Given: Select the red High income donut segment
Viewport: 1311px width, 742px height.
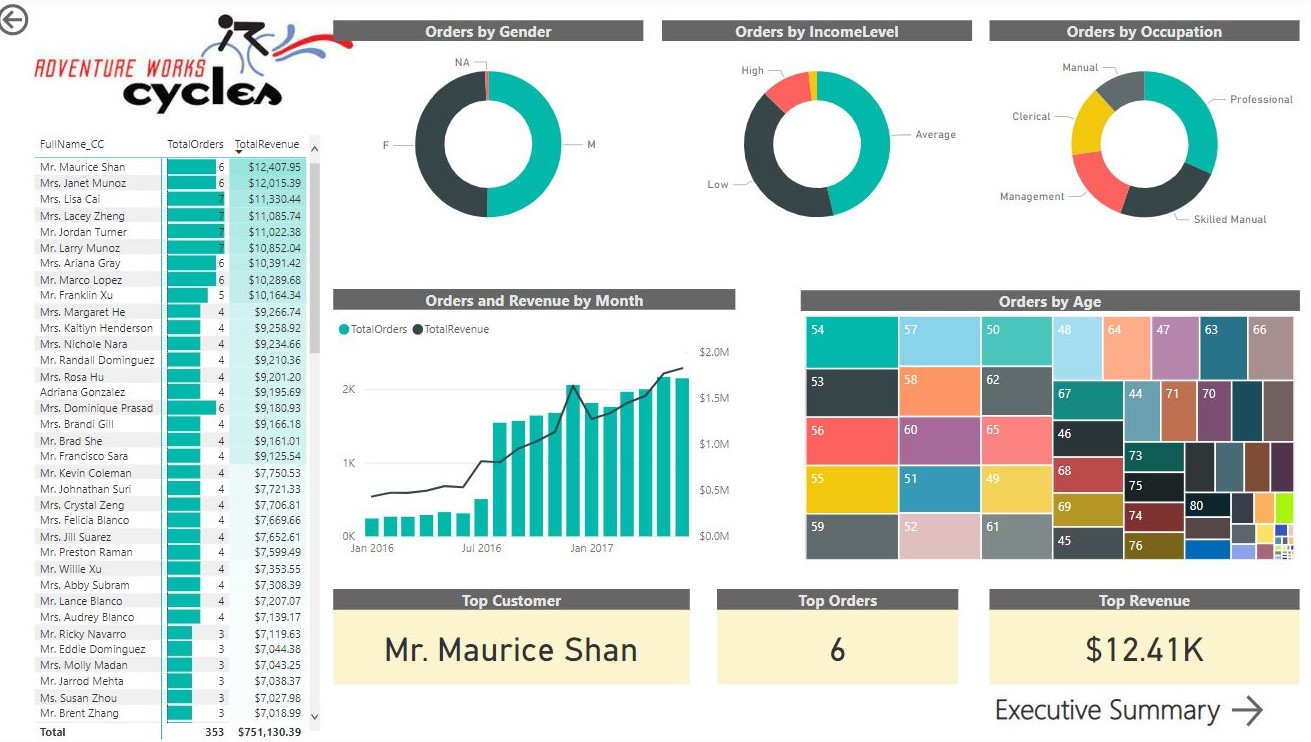Looking at the screenshot, I should pos(786,91).
